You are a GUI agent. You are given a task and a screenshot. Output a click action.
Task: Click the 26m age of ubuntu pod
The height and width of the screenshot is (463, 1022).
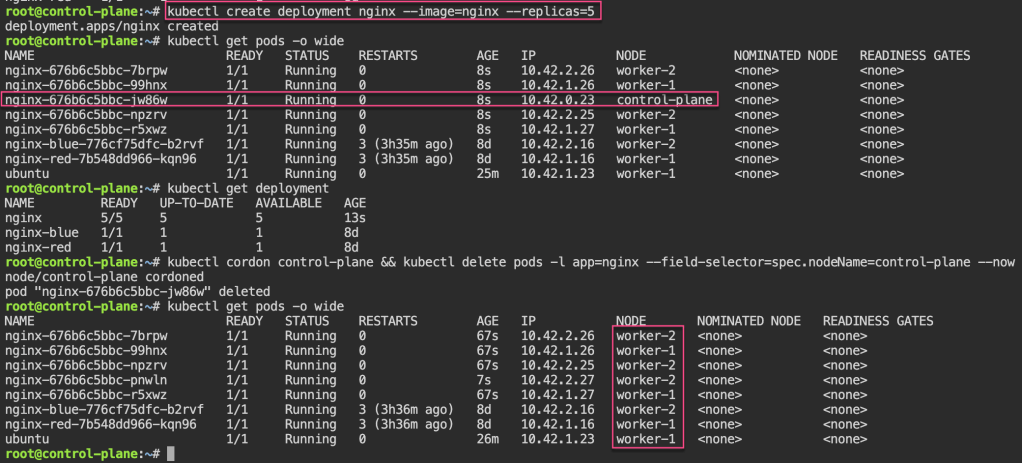[x=487, y=439]
